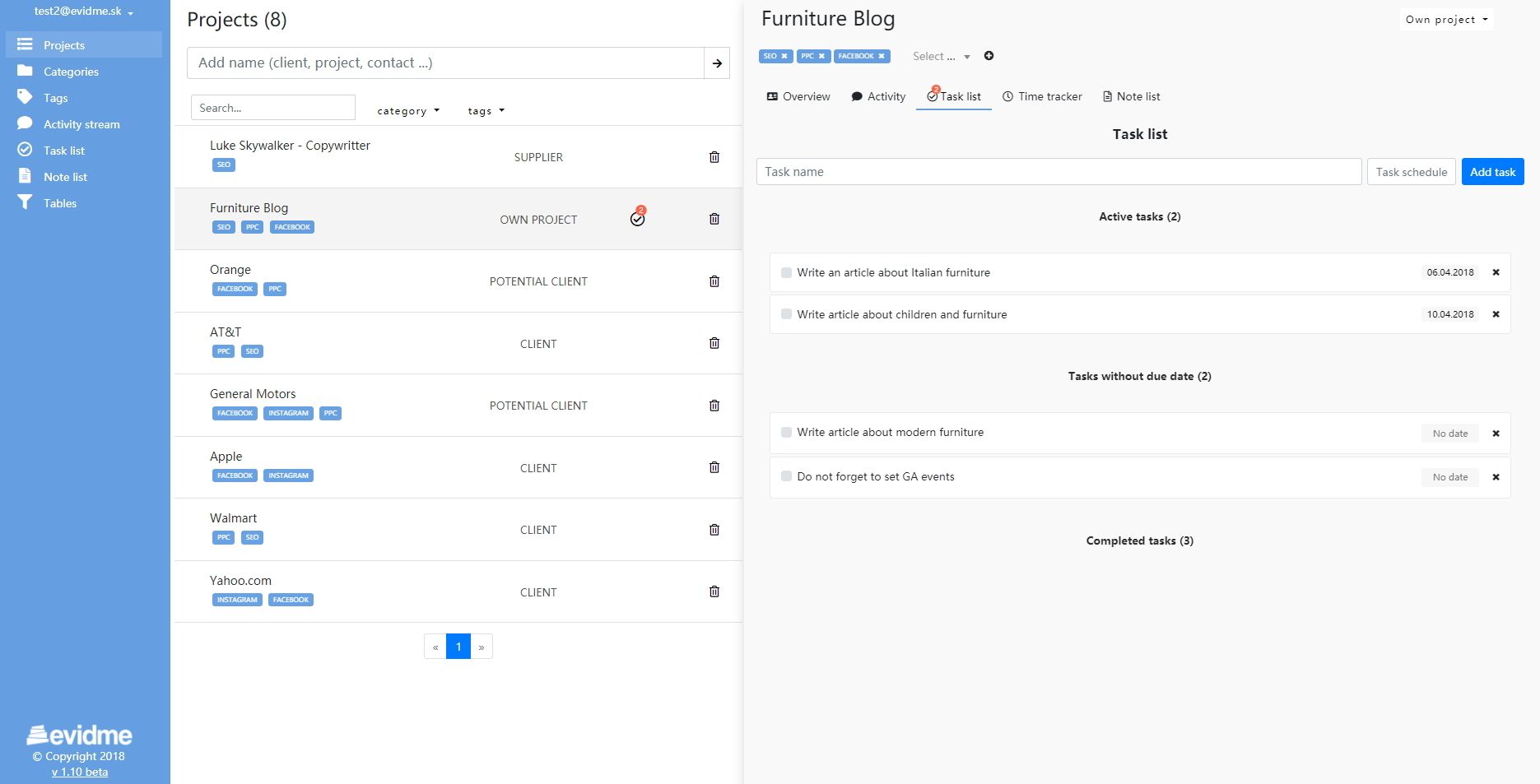Open the Task schedule
Viewport: 1540px width, 784px height.
(1411, 171)
